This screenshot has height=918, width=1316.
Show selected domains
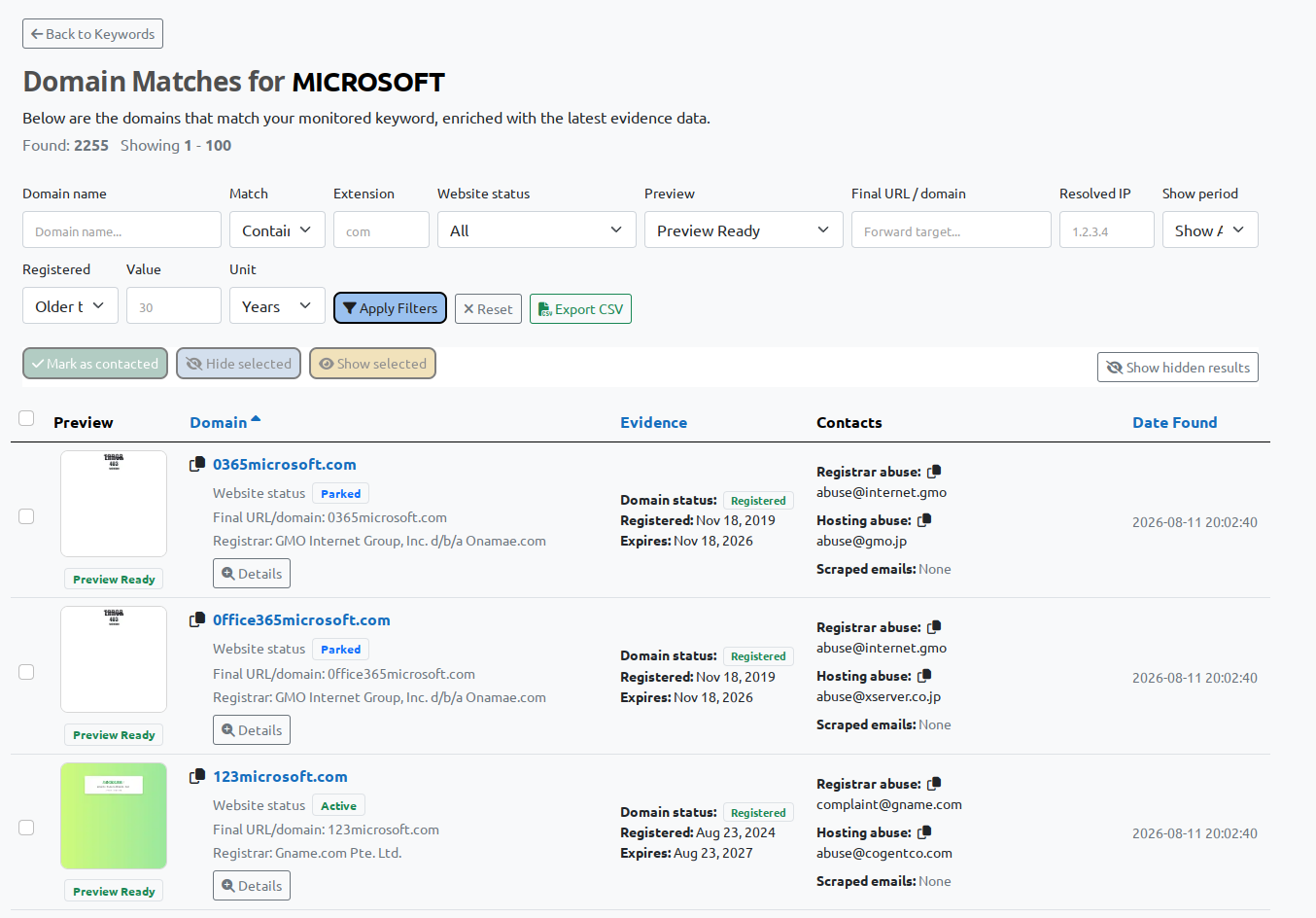(x=372, y=364)
